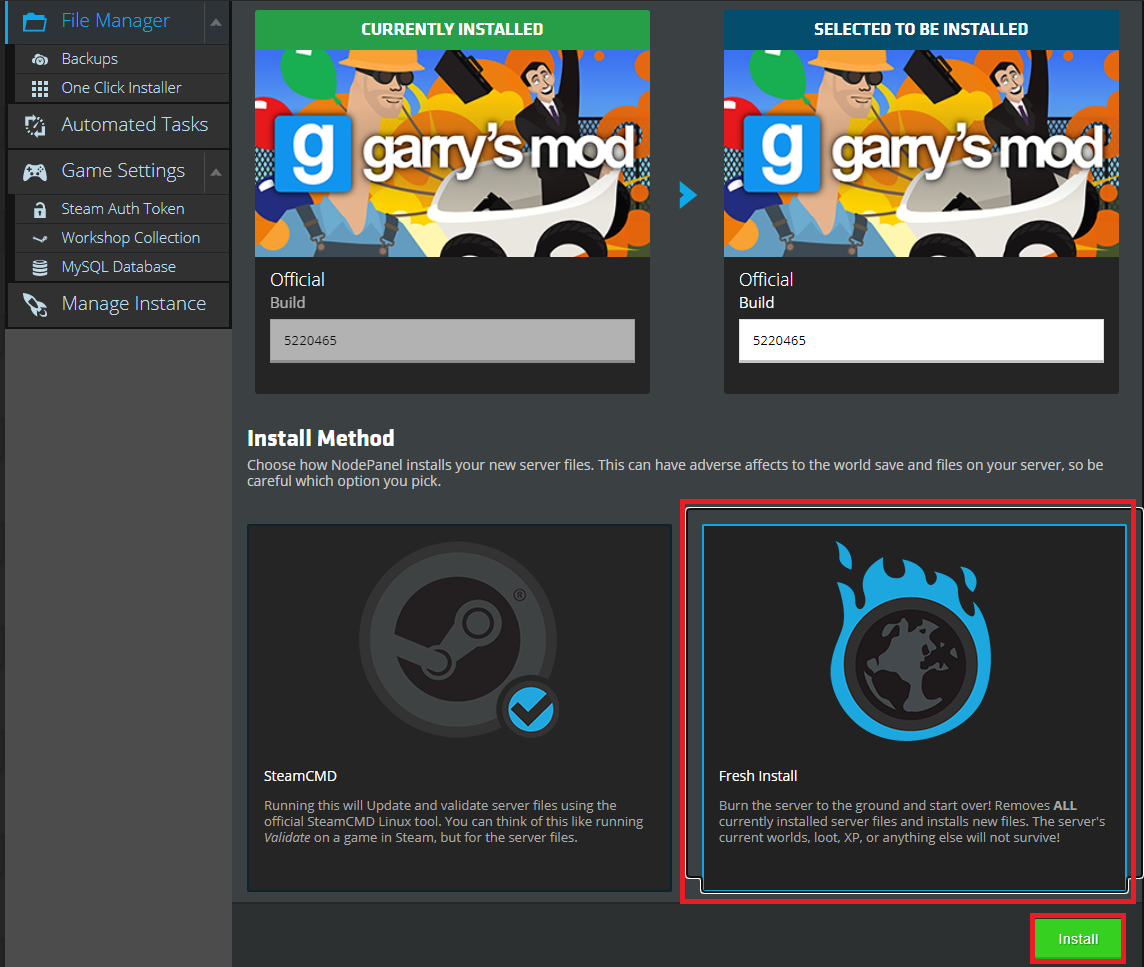Image resolution: width=1144 pixels, height=967 pixels.
Task: Expand the Manage Instance section
Action: tap(118, 304)
